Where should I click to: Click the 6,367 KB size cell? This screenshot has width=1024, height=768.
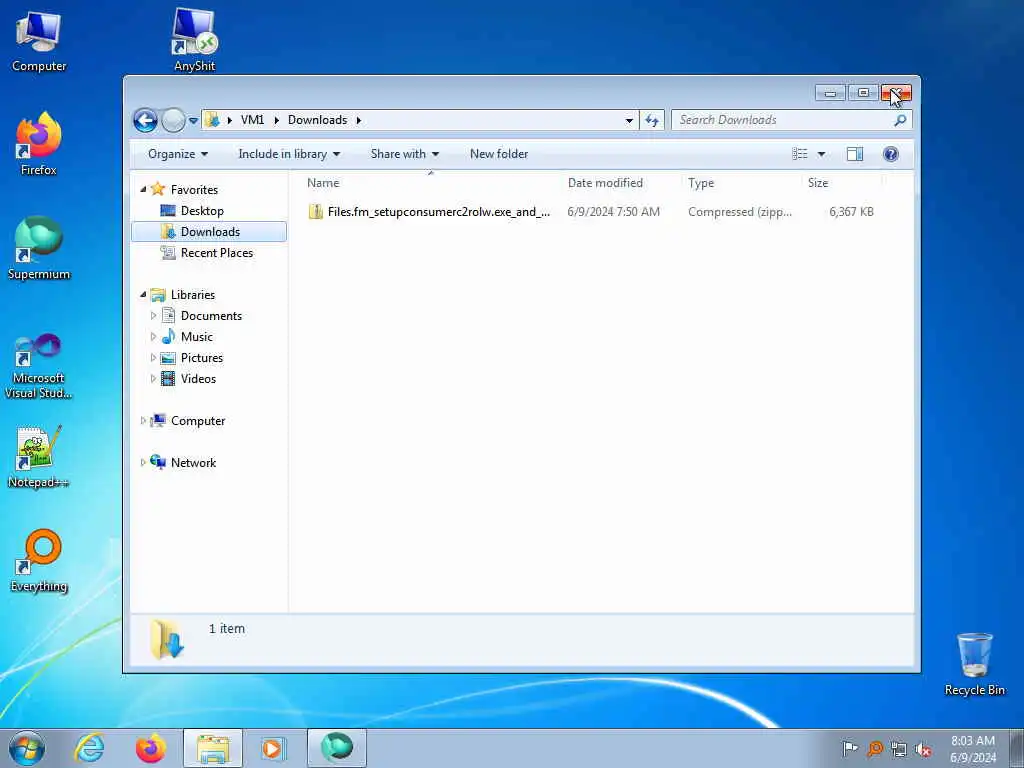pos(851,212)
